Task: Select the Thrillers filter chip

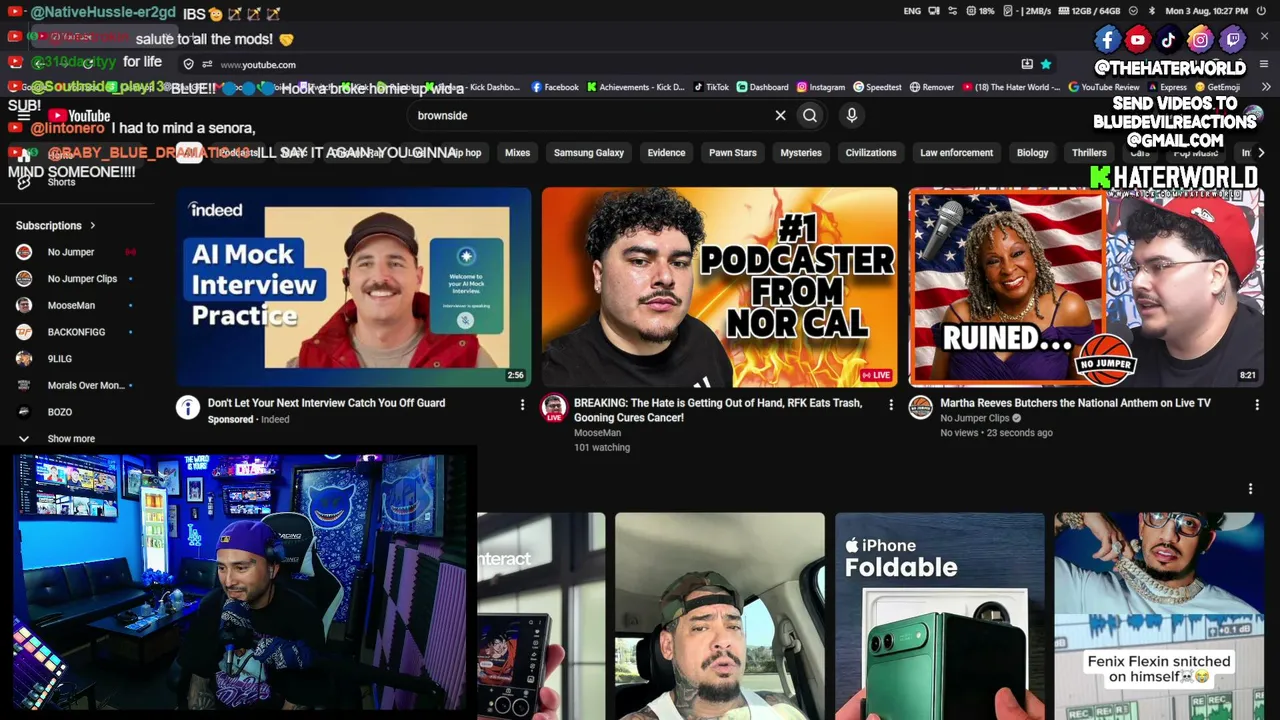Action: [x=1089, y=153]
